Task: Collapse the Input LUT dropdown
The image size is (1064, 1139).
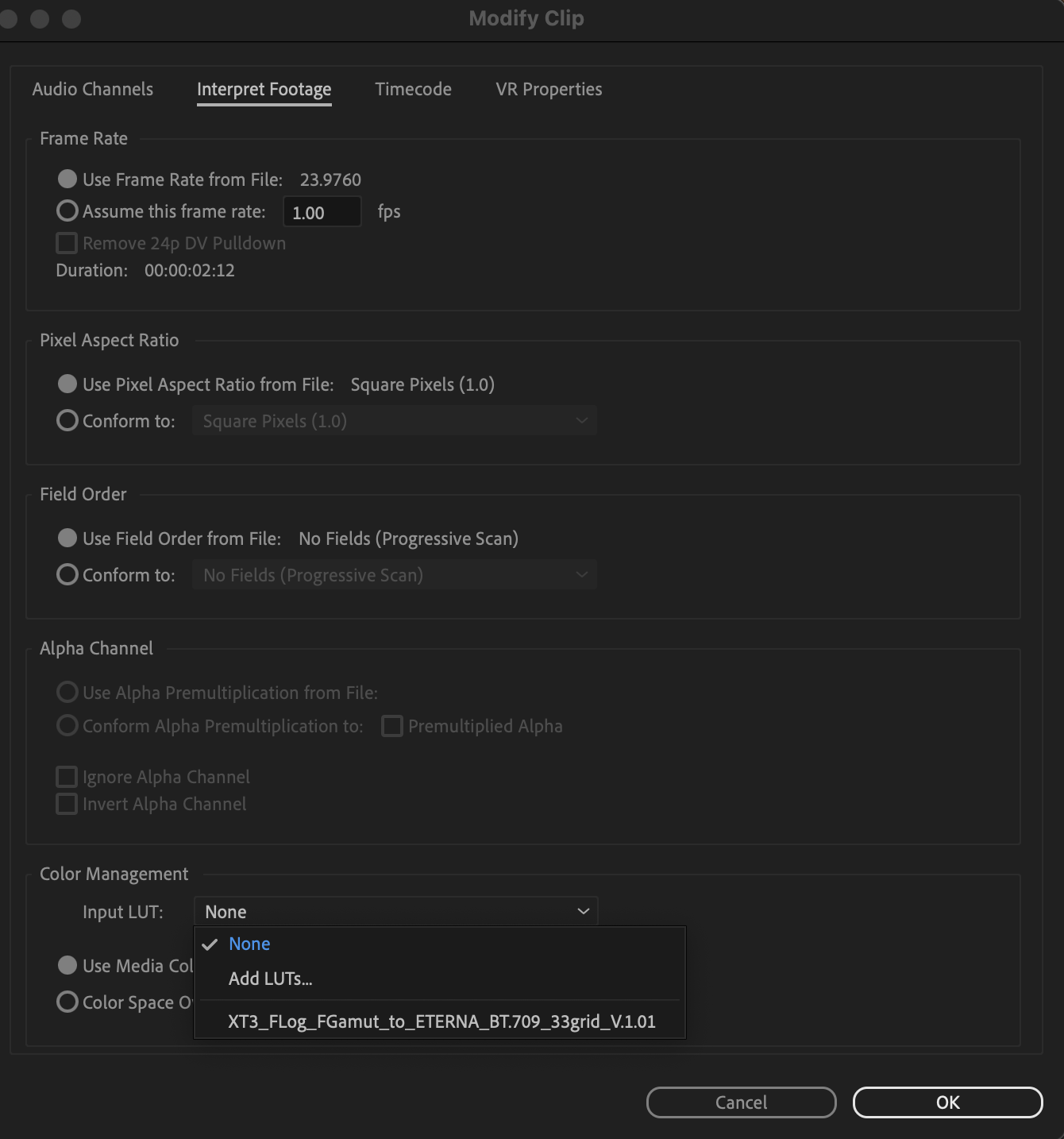Action: (x=395, y=912)
